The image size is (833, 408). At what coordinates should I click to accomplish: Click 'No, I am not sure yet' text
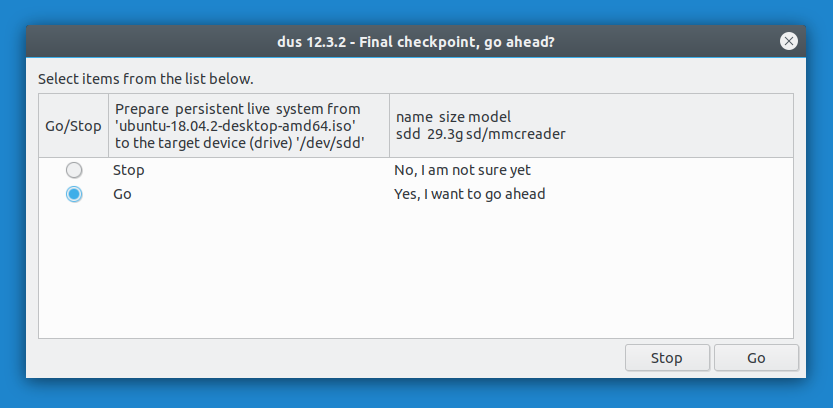click(x=462, y=170)
